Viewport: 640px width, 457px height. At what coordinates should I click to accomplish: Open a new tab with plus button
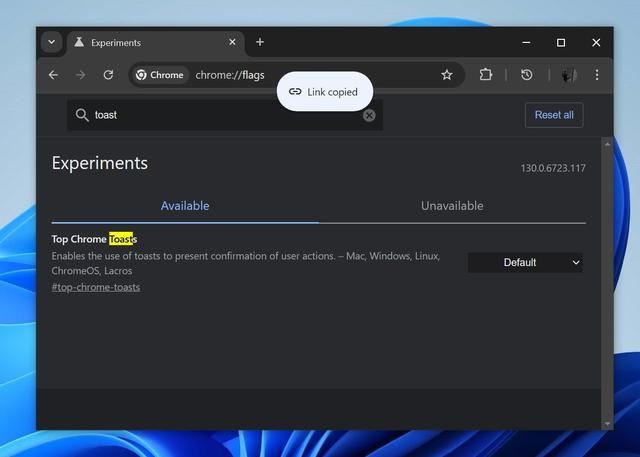(x=260, y=42)
